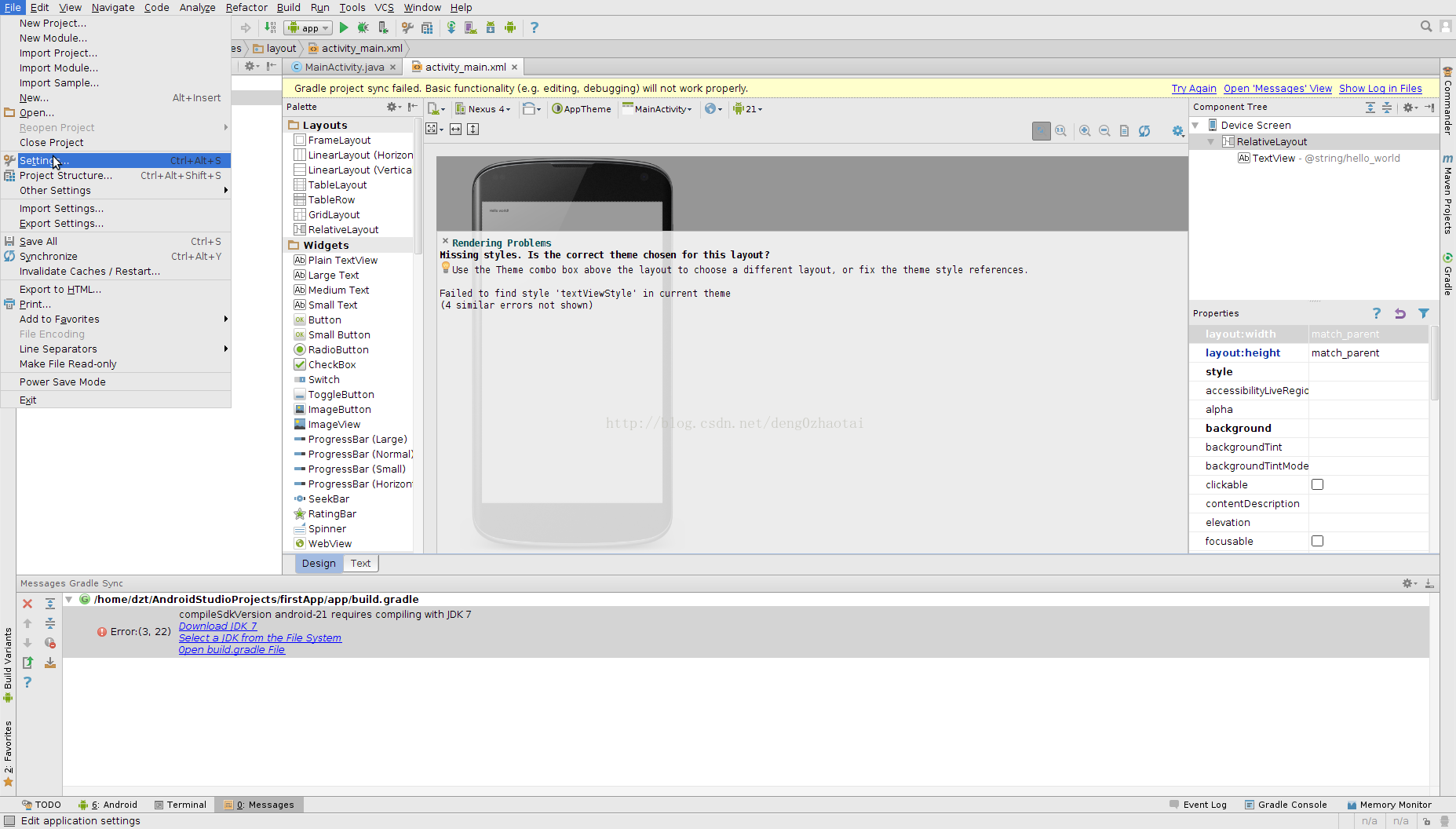1456x829 pixels.
Task: Choose Invalidate Caches / Restart... menu item
Action: coord(116,271)
